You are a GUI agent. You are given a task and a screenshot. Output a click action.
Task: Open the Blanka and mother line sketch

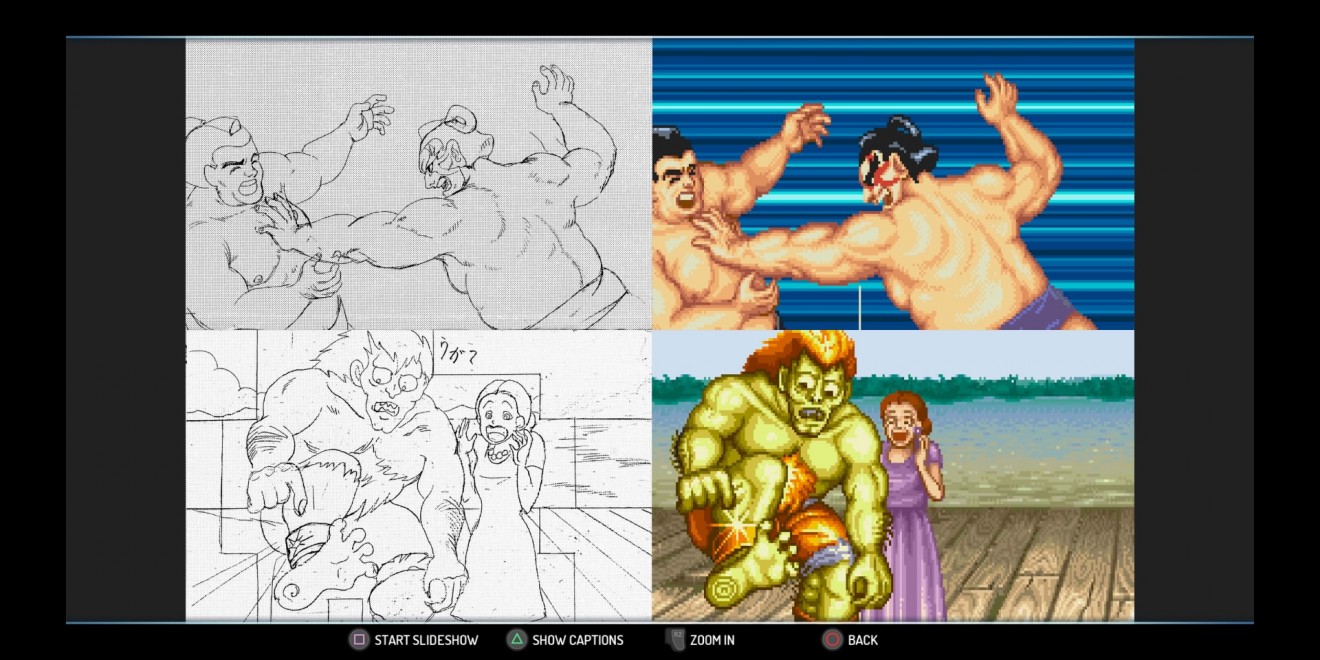[x=418, y=476]
